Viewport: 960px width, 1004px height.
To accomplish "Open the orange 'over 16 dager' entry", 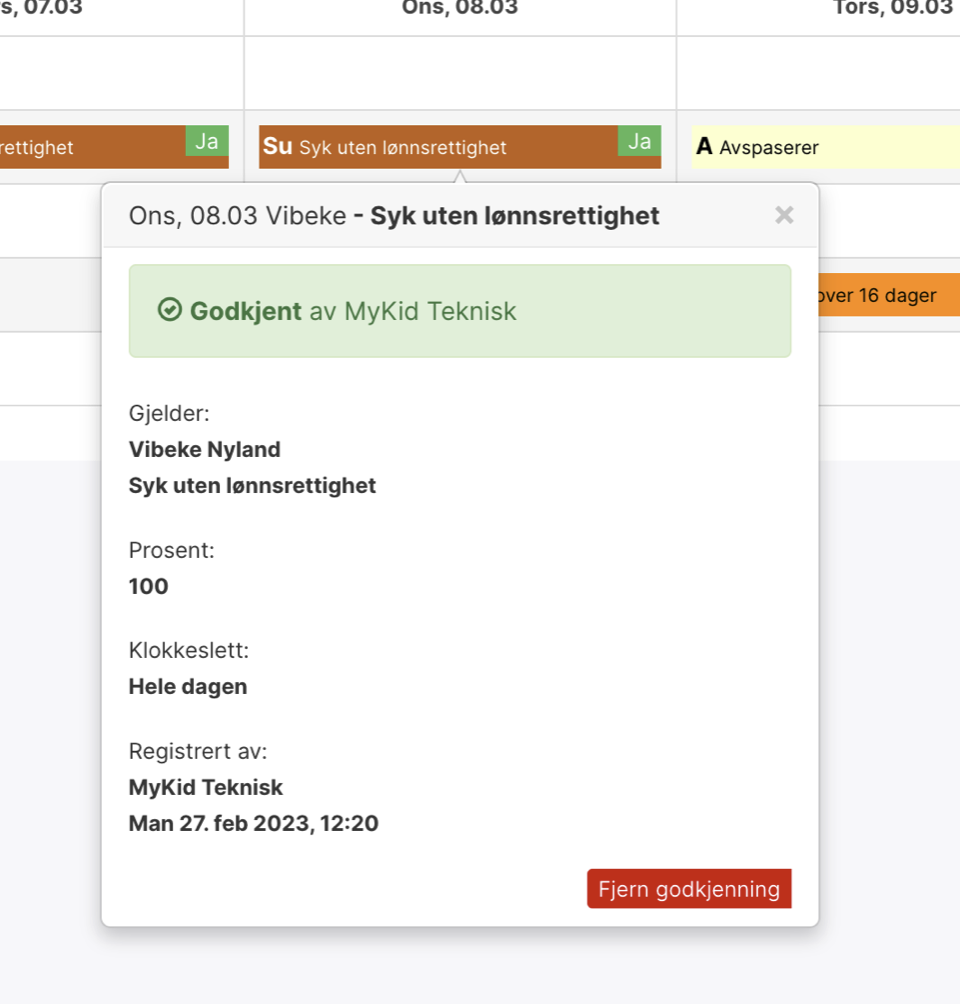I will [x=889, y=295].
